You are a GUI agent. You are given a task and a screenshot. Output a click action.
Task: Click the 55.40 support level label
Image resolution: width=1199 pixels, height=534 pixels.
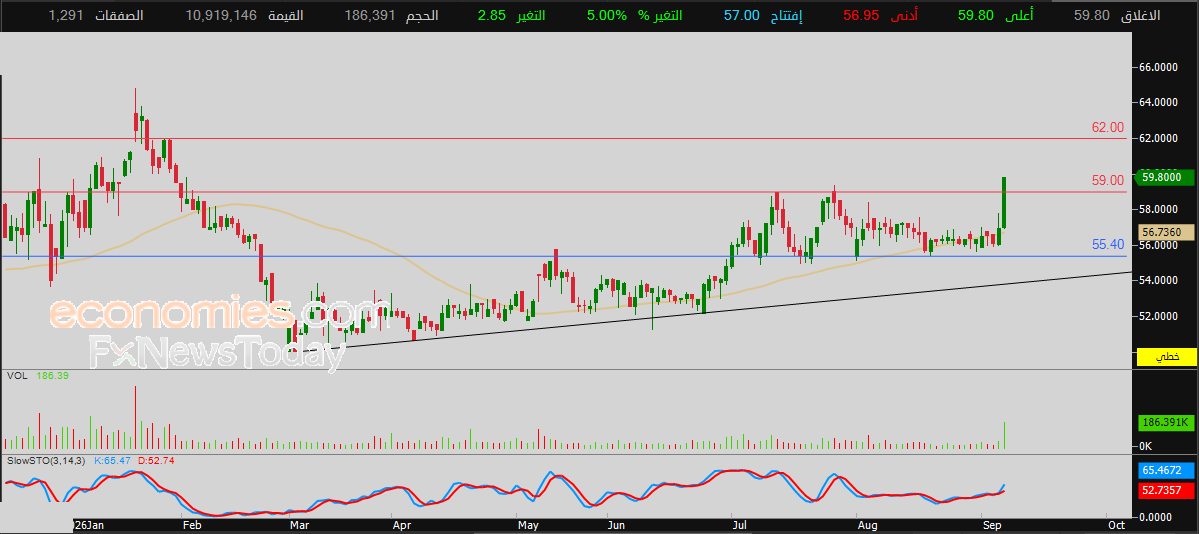click(1107, 244)
